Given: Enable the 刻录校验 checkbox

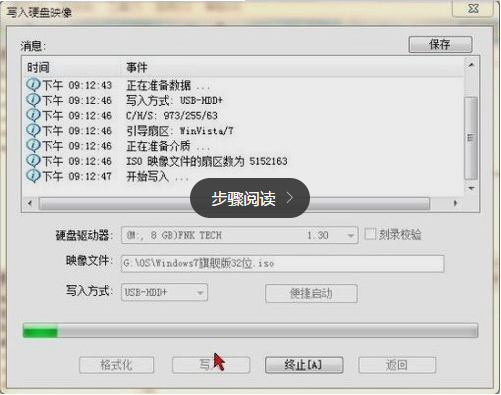Looking at the screenshot, I should pyautogui.click(x=370, y=234).
